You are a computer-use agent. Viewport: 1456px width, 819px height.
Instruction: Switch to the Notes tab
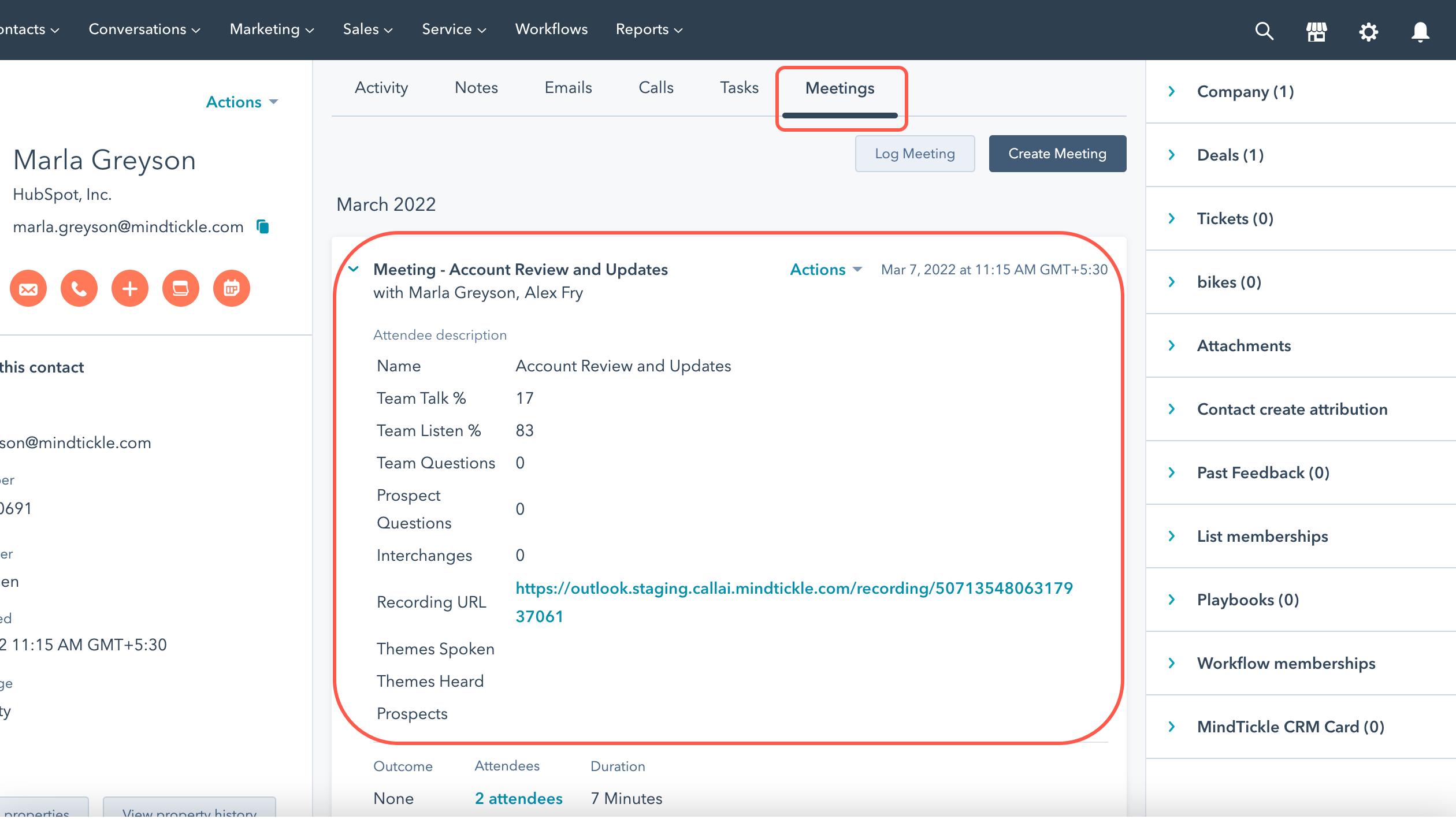pyautogui.click(x=476, y=87)
